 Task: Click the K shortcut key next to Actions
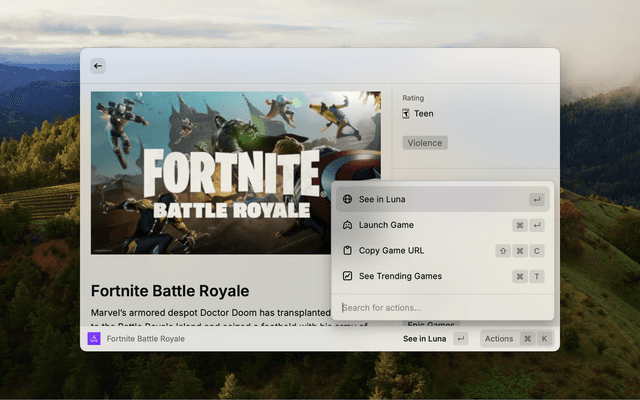coord(544,339)
